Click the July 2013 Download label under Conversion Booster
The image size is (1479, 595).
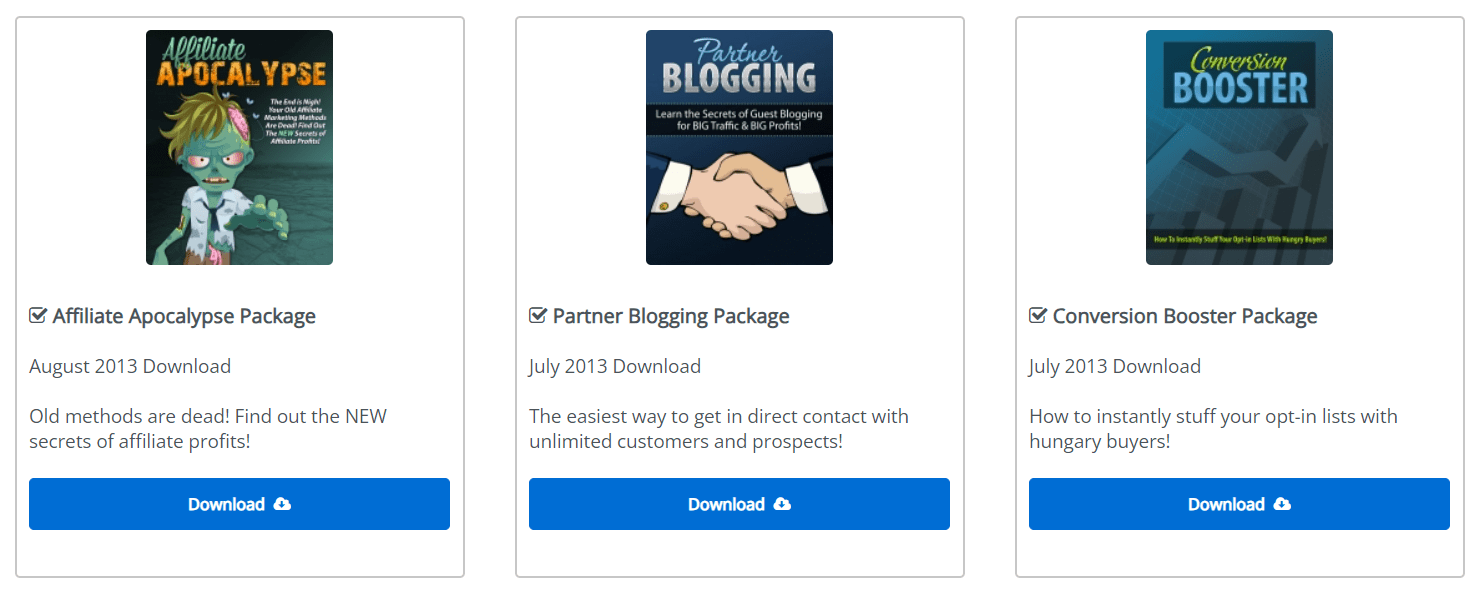pyautogui.click(x=1115, y=366)
